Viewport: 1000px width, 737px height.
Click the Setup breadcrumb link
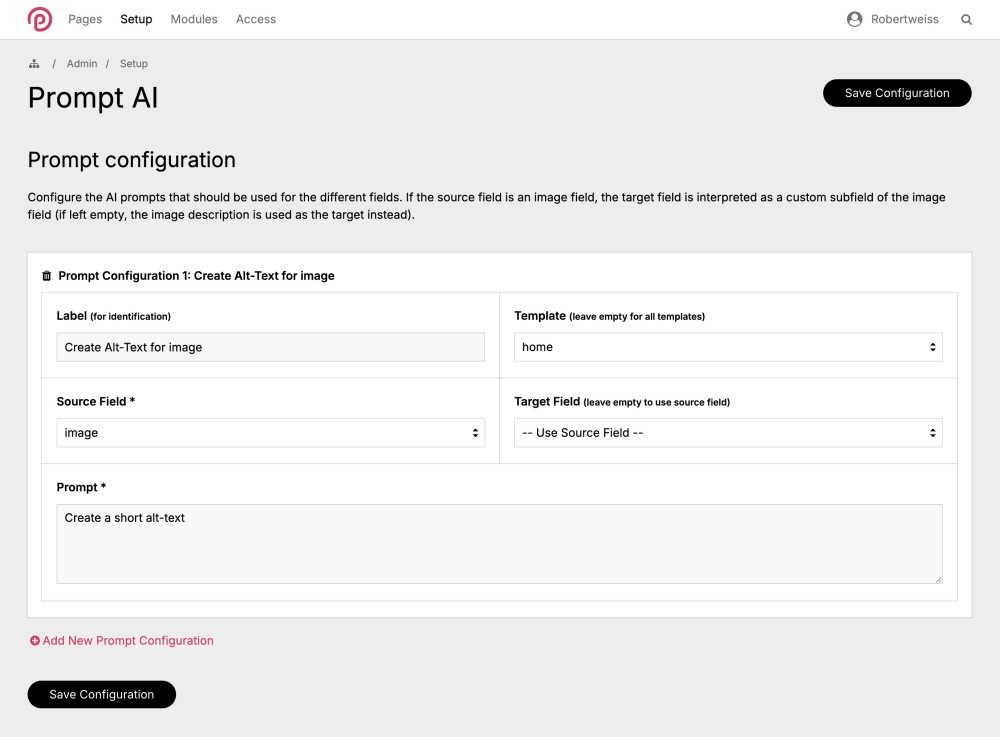pyautogui.click(x=134, y=64)
